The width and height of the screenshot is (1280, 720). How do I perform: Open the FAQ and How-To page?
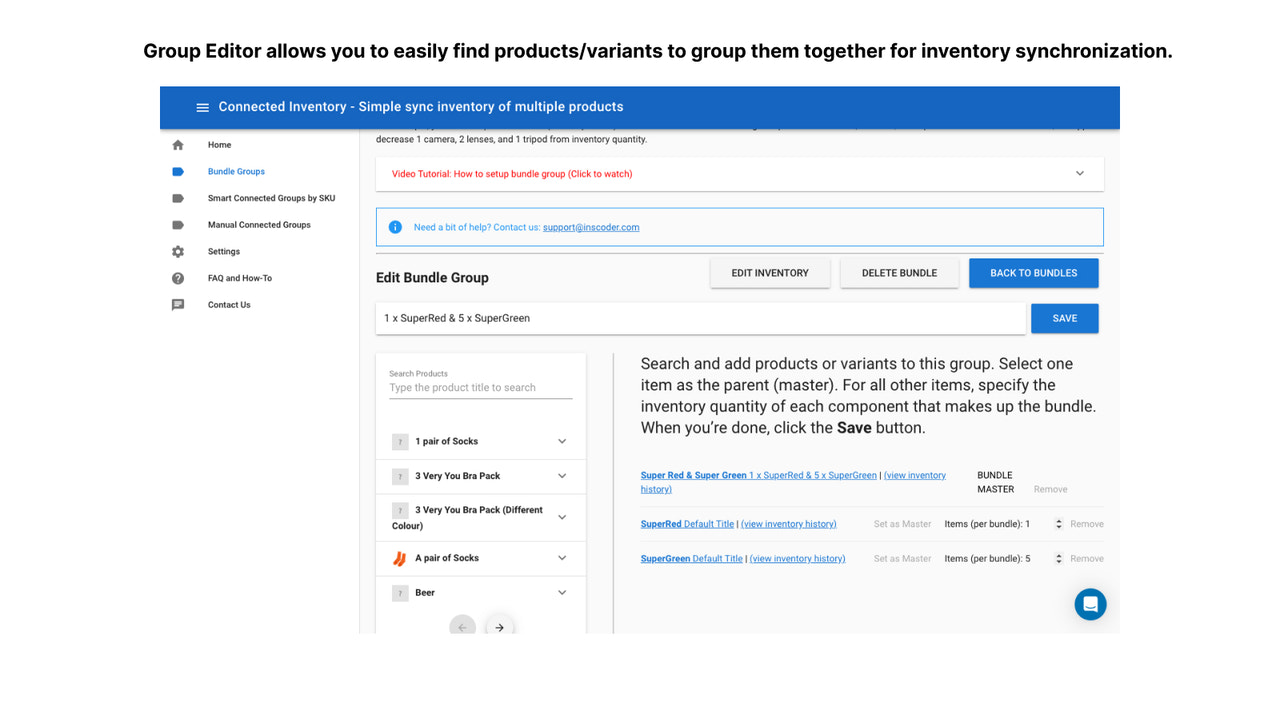(x=238, y=278)
